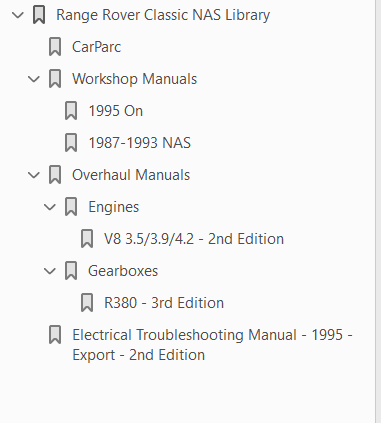This screenshot has width=381, height=423.
Task: Select the bookmark icon for R380 - 3rd Edition
Action: [87, 303]
